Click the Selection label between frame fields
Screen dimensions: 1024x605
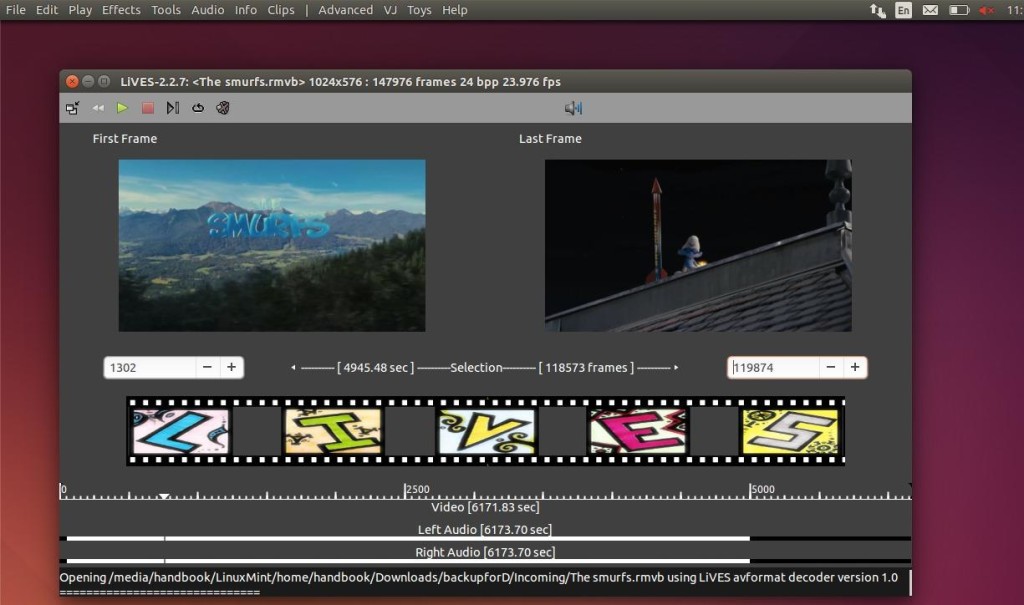click(x=476, y=368)
